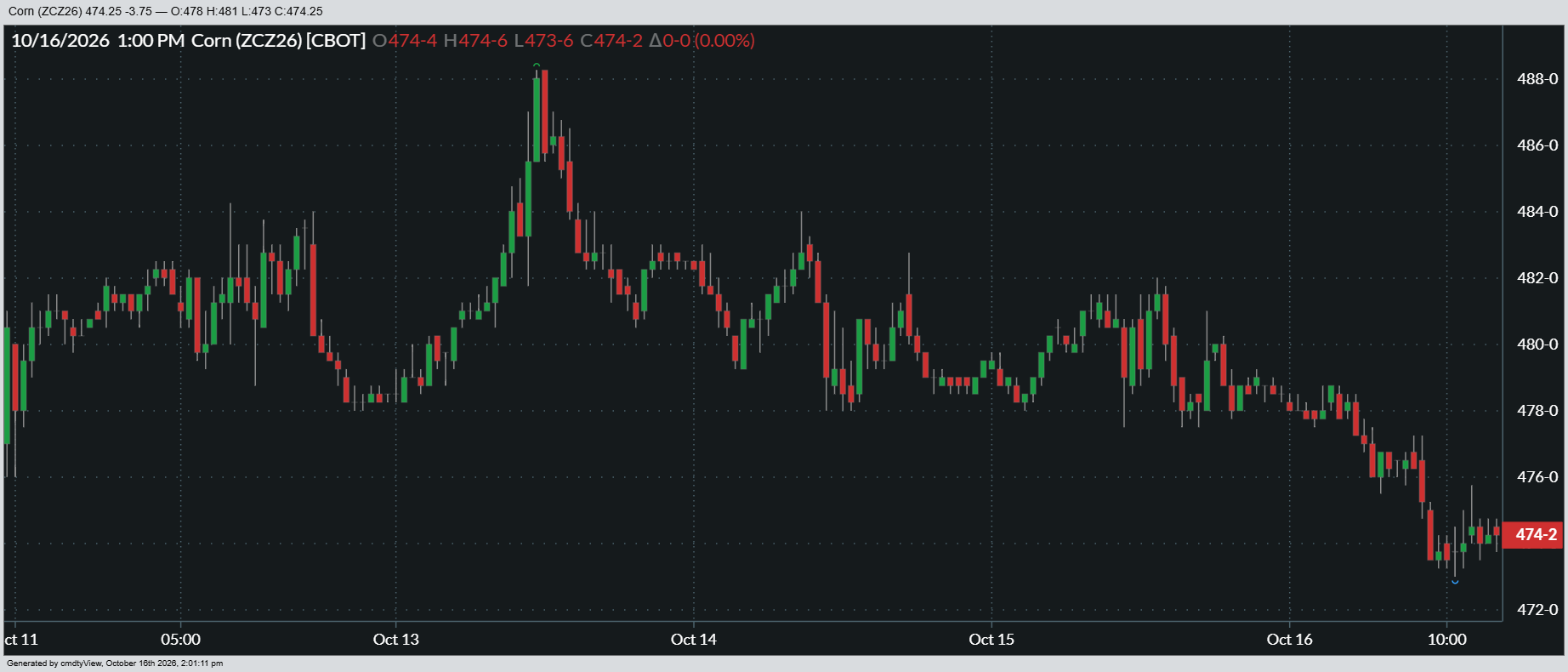The height and width of the screenshot is (672, 1568).
Task: Click the blue low marker below the lowest candle
Action: (1455, 582)
